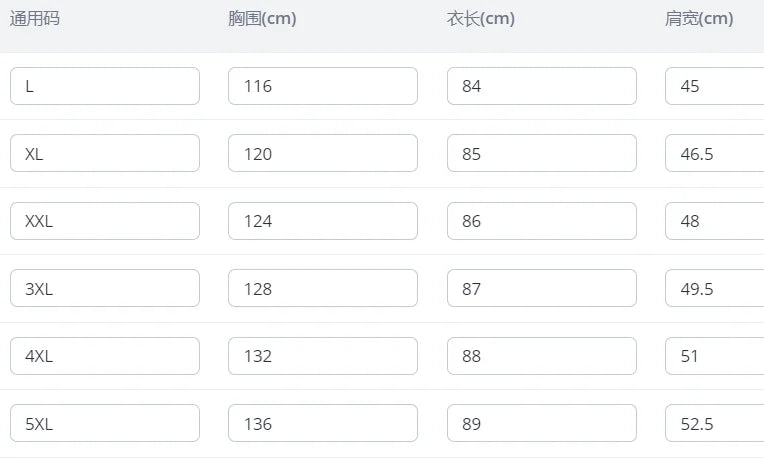Viewport: 764px width, 459px height.
Task: Click the size field containing XL
Action: (105, 154)
